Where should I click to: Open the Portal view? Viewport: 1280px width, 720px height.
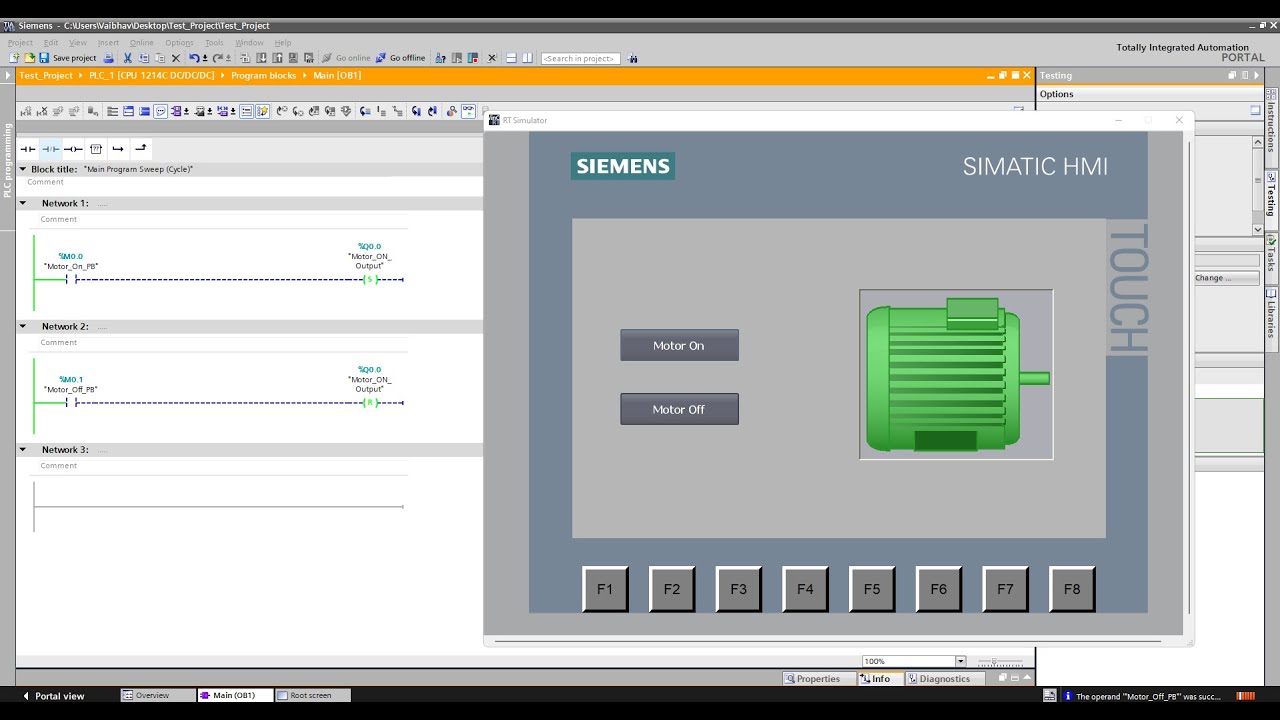(x=54, y=696)
